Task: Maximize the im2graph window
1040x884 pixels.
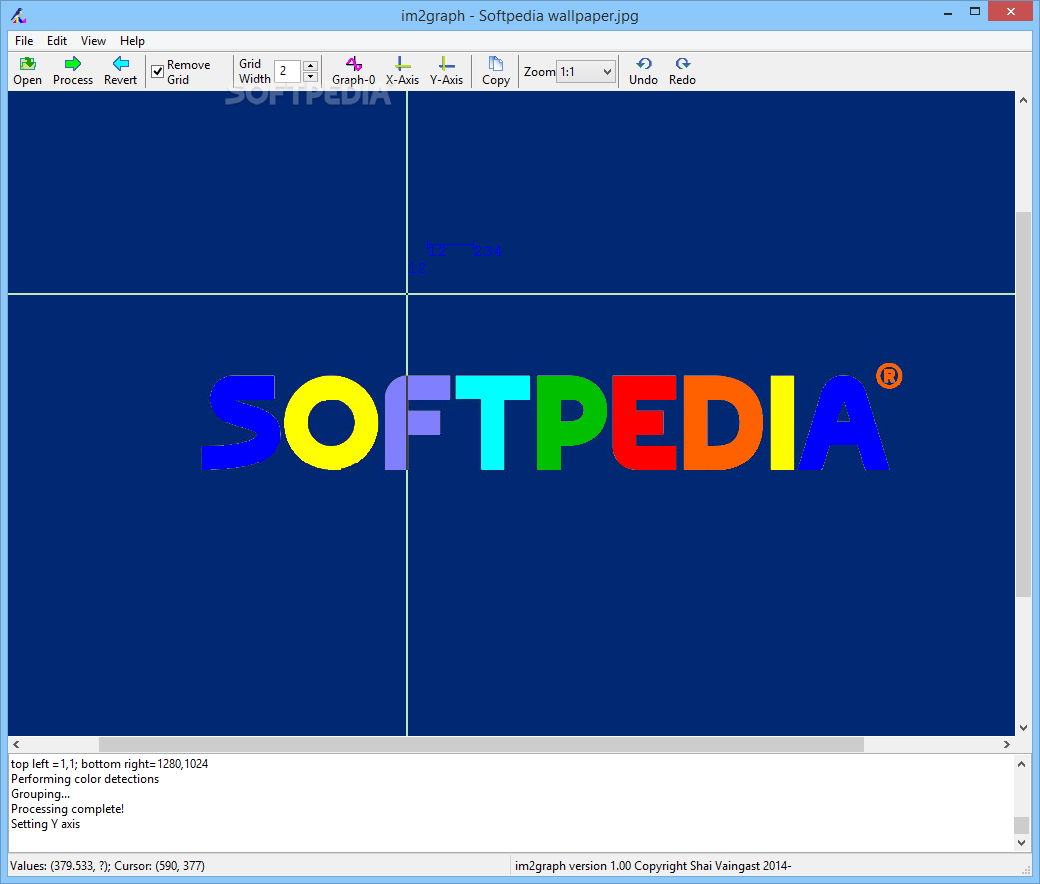Action: click(x=974, y=12)
